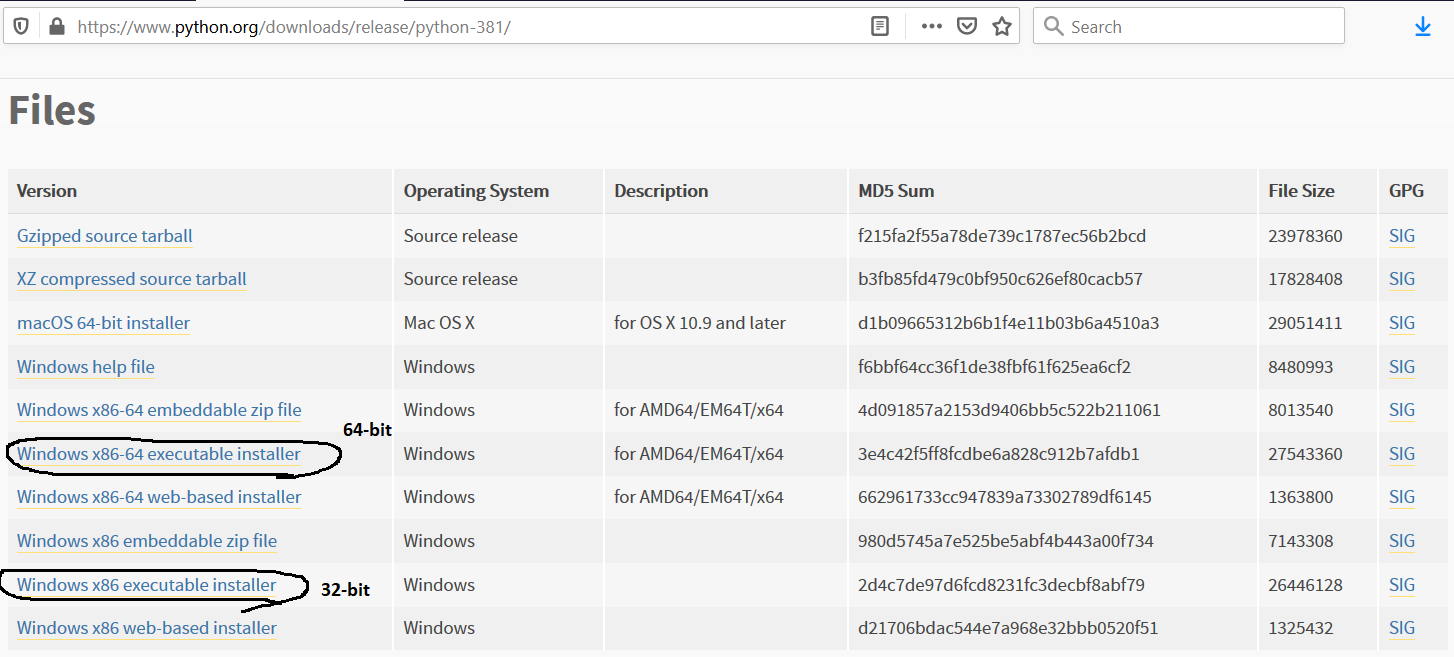Viewport: 1454px width, 657px height.
Task: Open SIG link for XZ compressed tarball
Action: coord(1402,279)
